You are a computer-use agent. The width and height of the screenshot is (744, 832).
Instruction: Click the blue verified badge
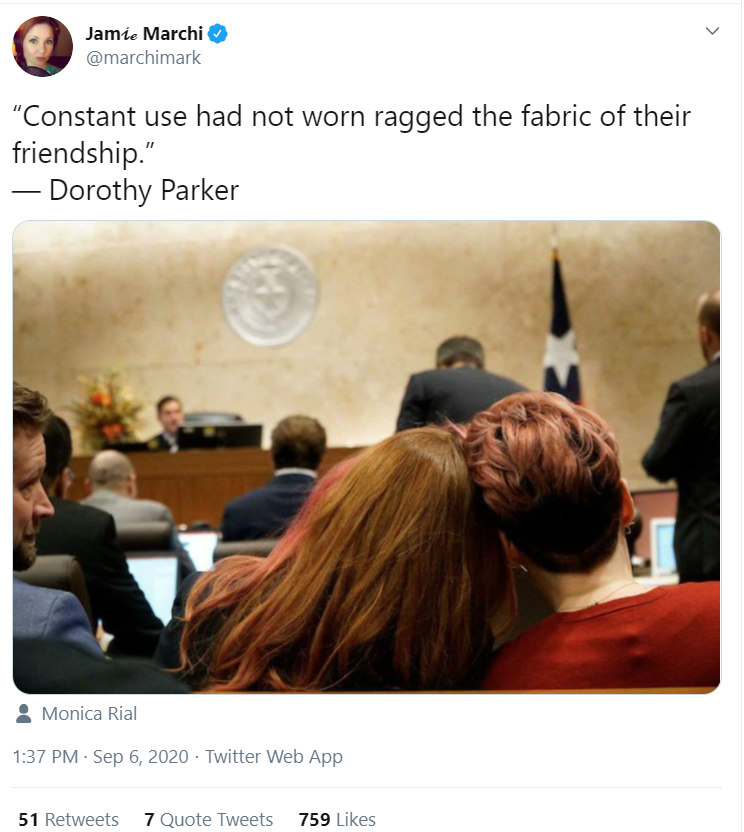[x=217, y=33]
